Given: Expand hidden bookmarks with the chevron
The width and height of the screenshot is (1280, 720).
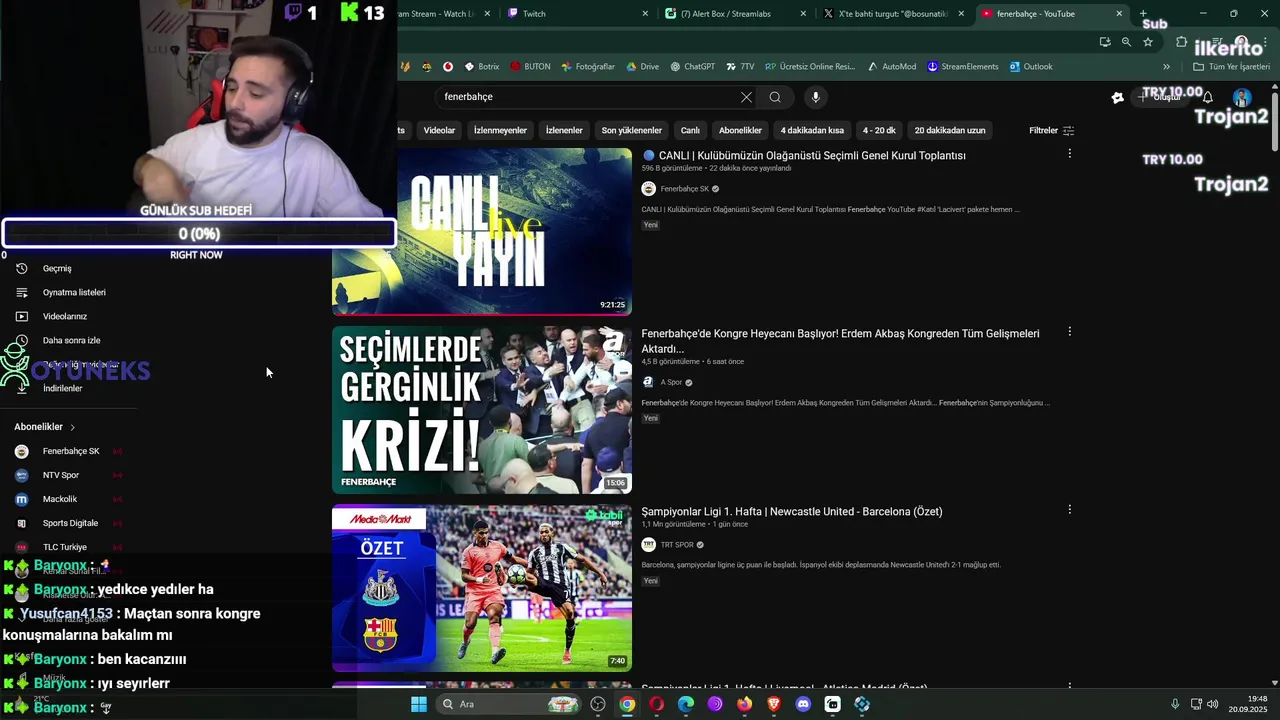Looking at the screenshot, I should pyautogui.click(x=1166, y=67).
